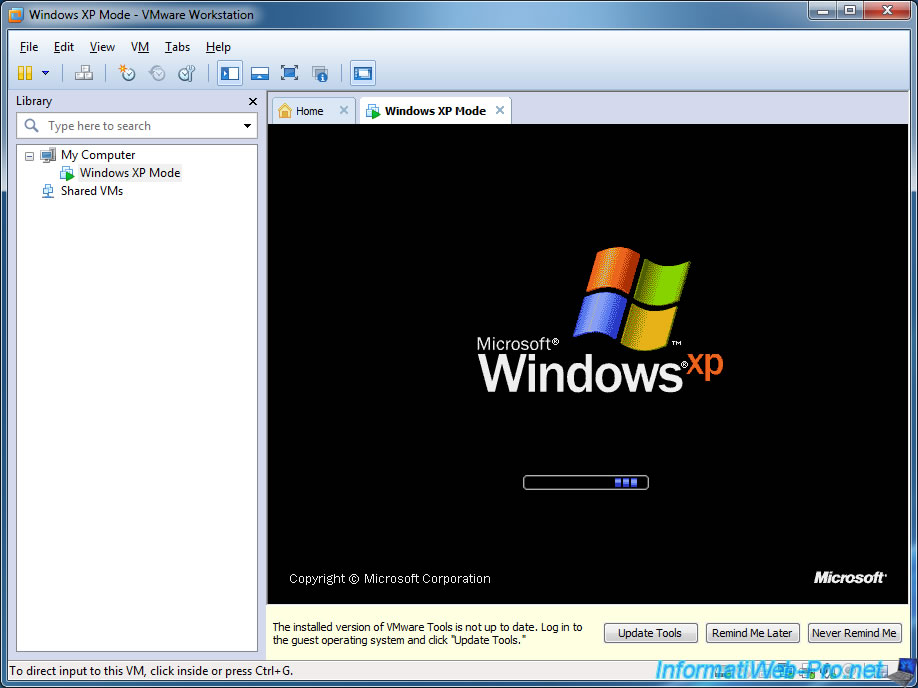Send Ctrl+Alt+Del to the virtual machine
Screen dimensions: 918x688
(84, 73)
